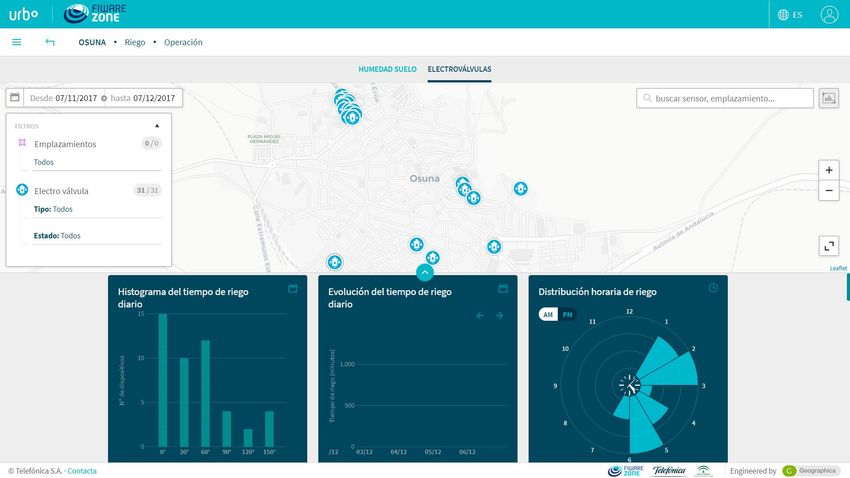Click the clock icon in Distribución widget

tap(713, 288)
